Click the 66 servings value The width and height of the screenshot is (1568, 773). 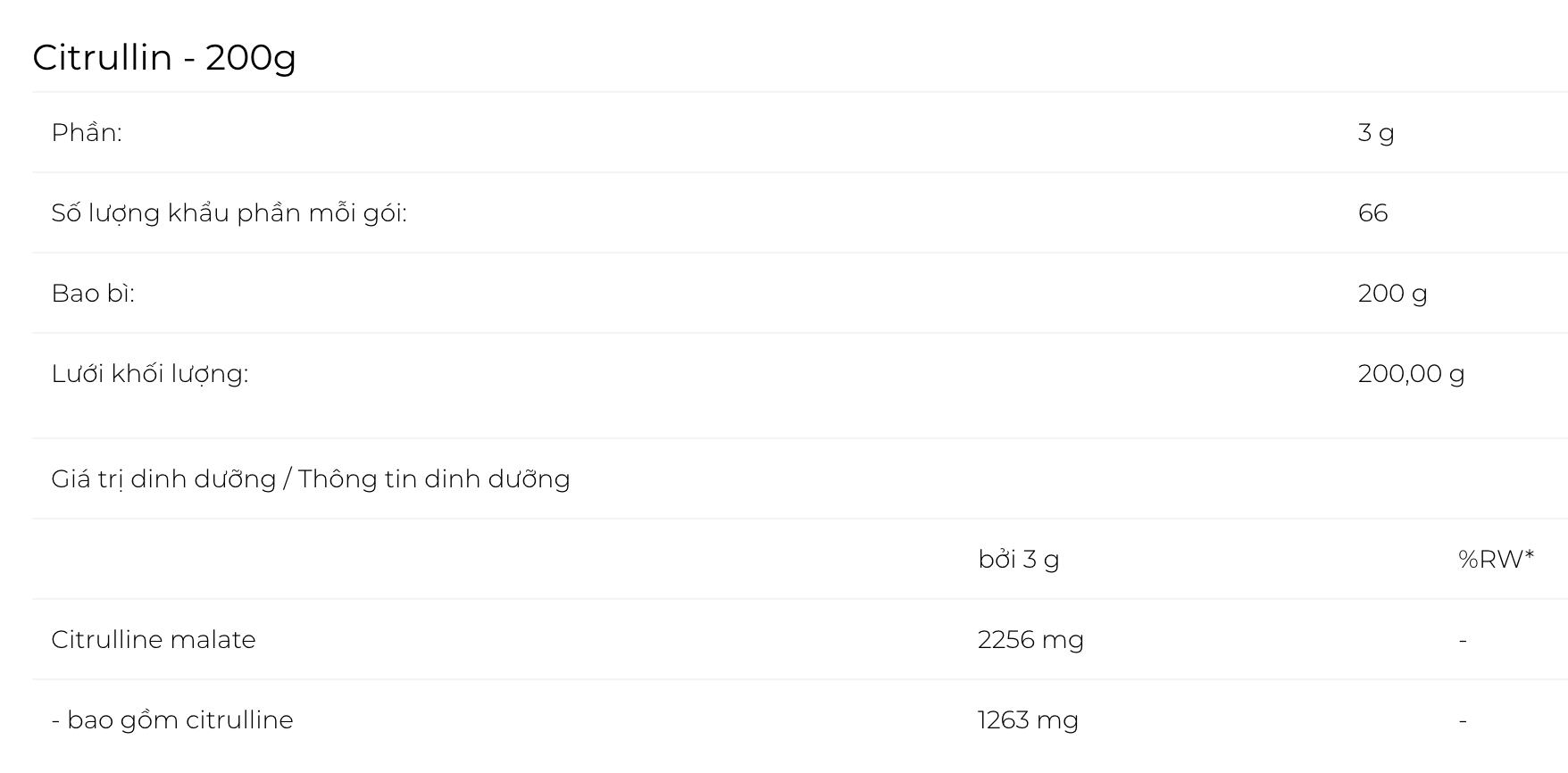click(x=1372, y=212)
